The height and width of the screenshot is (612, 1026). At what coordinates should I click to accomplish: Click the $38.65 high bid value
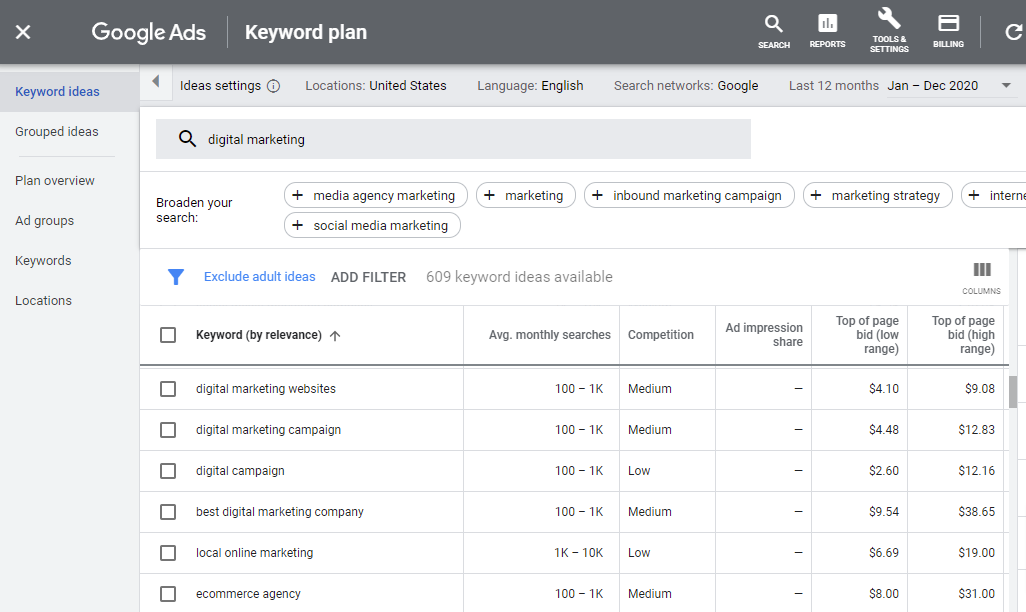click(x=976, y=512)
